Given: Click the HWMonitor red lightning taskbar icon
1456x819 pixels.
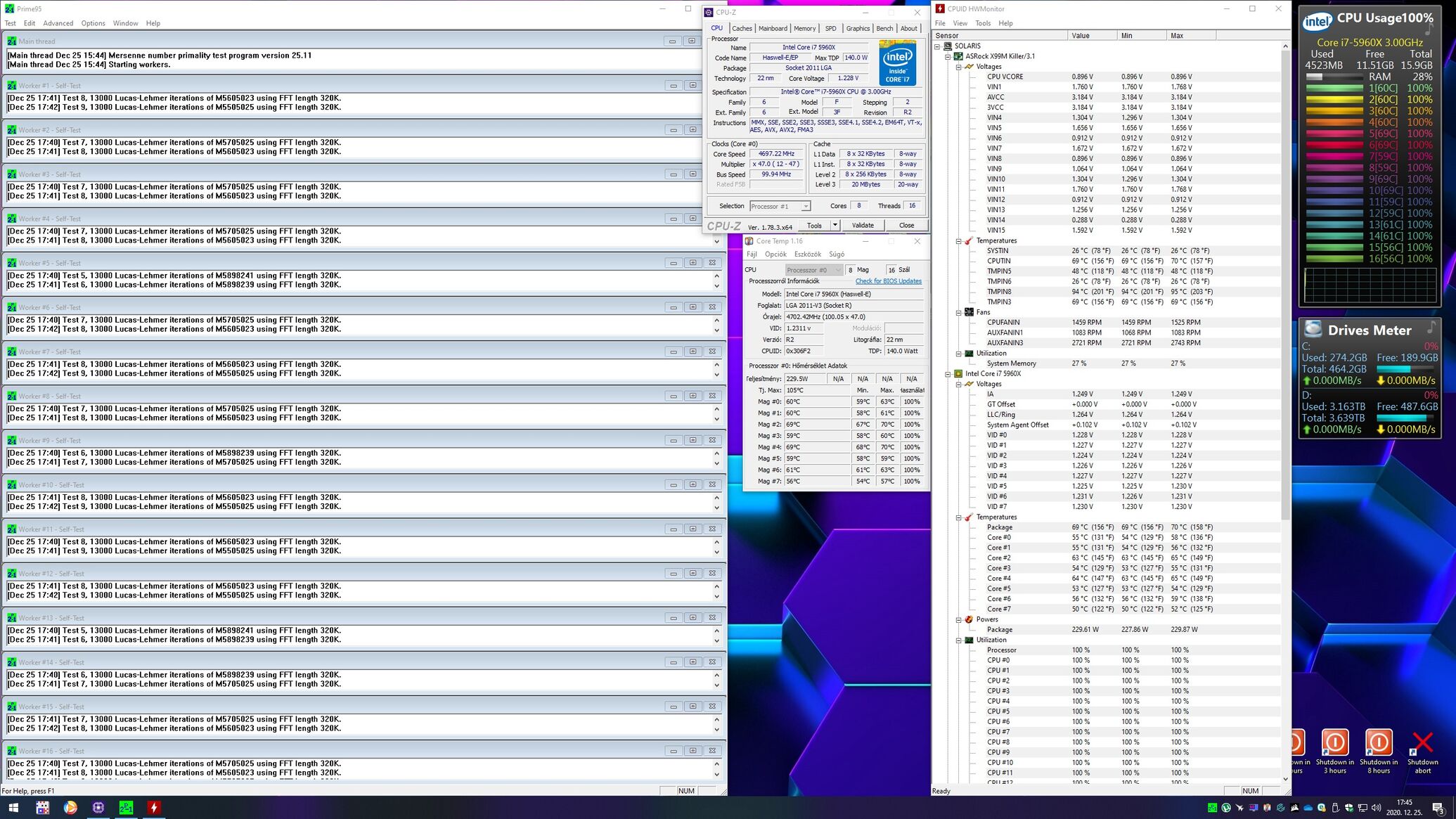Looking at the screenshot, I should point(154,808).
